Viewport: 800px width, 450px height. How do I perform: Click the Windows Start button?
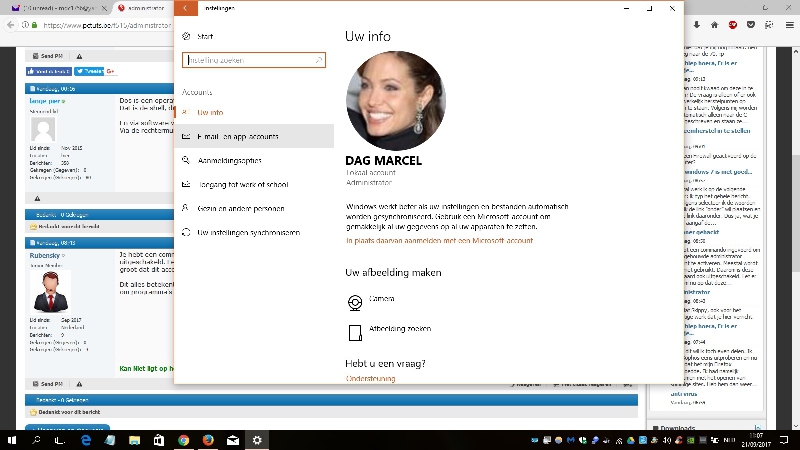[12, 439]
